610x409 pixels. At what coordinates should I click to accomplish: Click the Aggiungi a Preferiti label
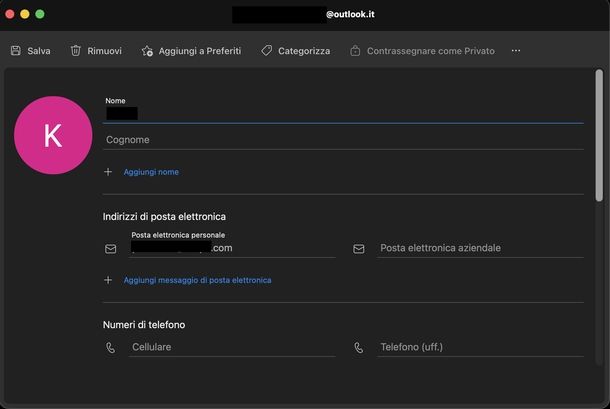[x=200, y=51]
